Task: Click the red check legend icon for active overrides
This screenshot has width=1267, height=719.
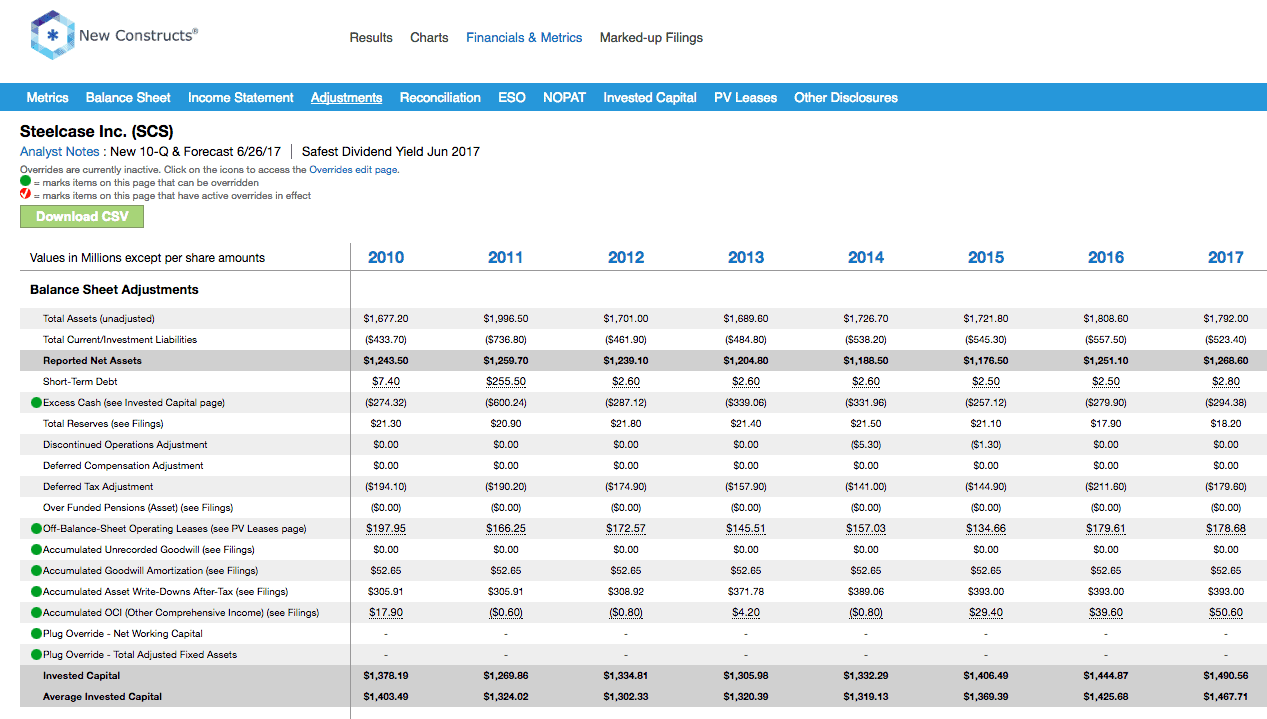Action: click(x=26, y=195)
